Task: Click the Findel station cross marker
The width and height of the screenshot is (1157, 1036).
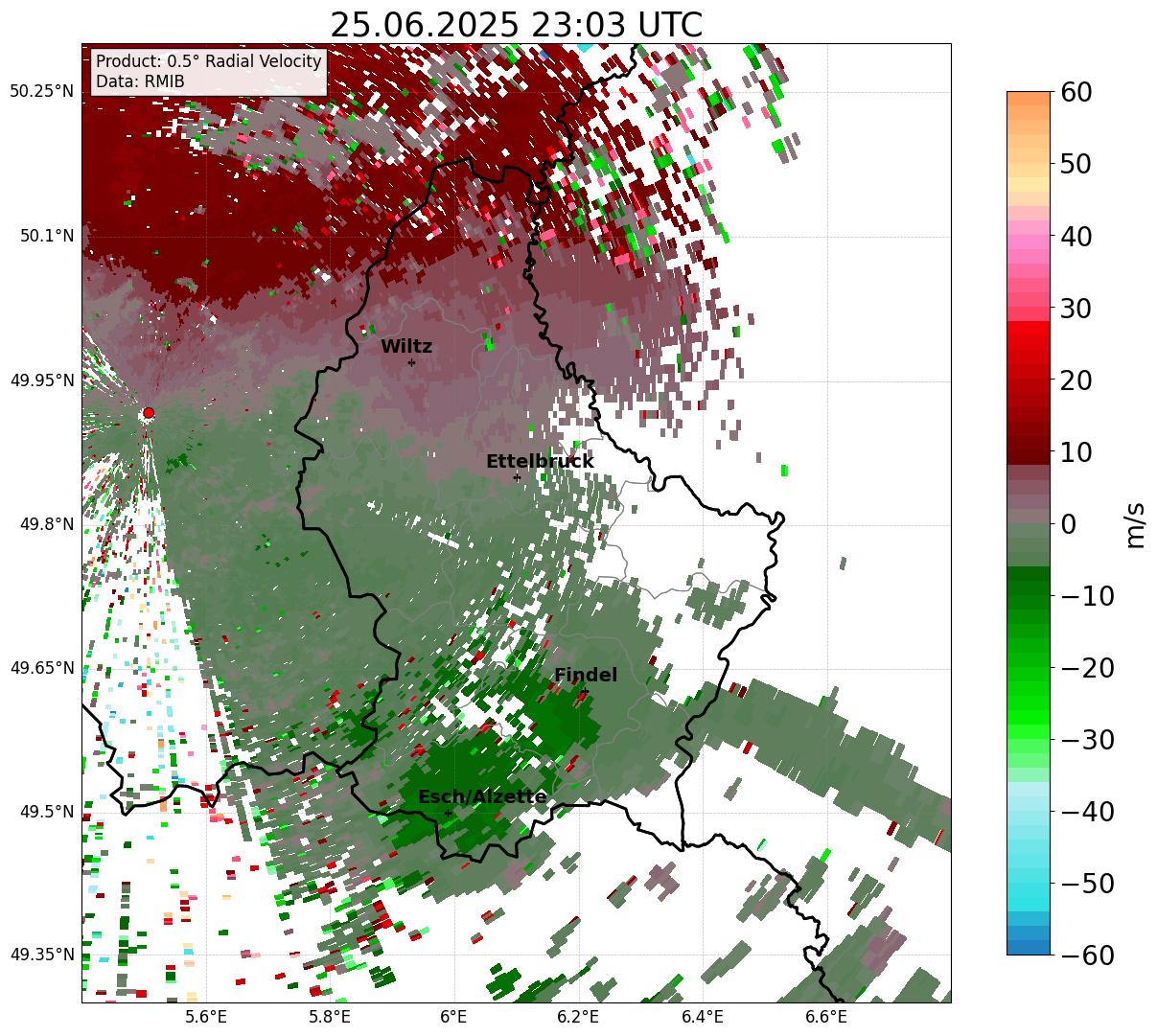Action: click(x=585, y=691)
